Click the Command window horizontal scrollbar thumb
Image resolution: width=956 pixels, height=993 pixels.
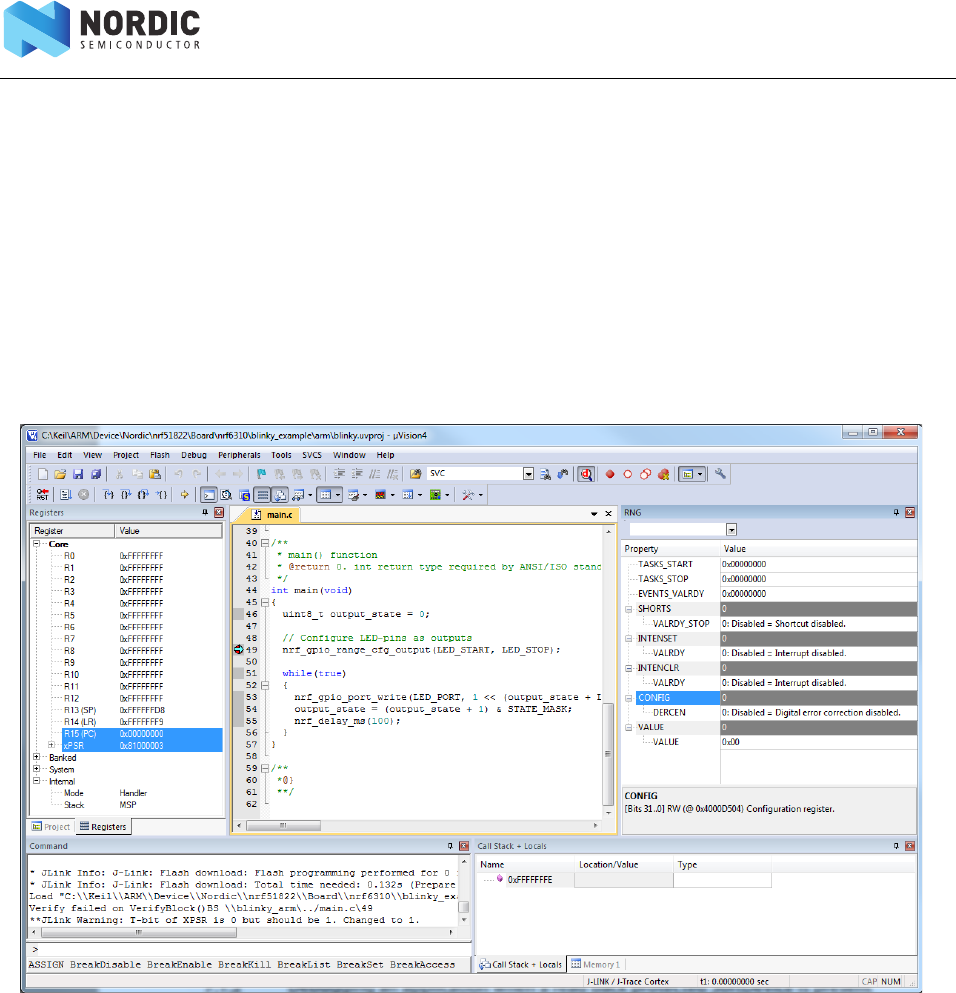[139, 932]
